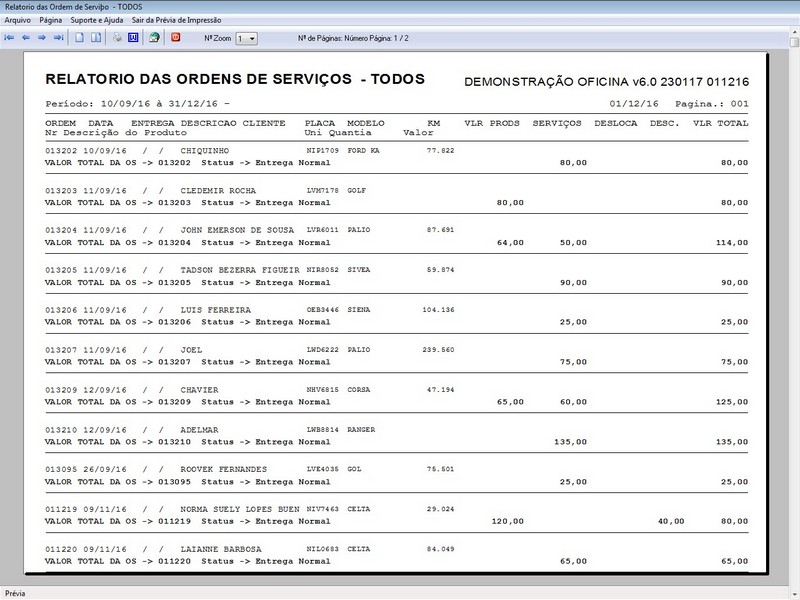800x600 pixels.
Task: Click client LUIS FERREIRA
Action: click(x=215, y=310)
